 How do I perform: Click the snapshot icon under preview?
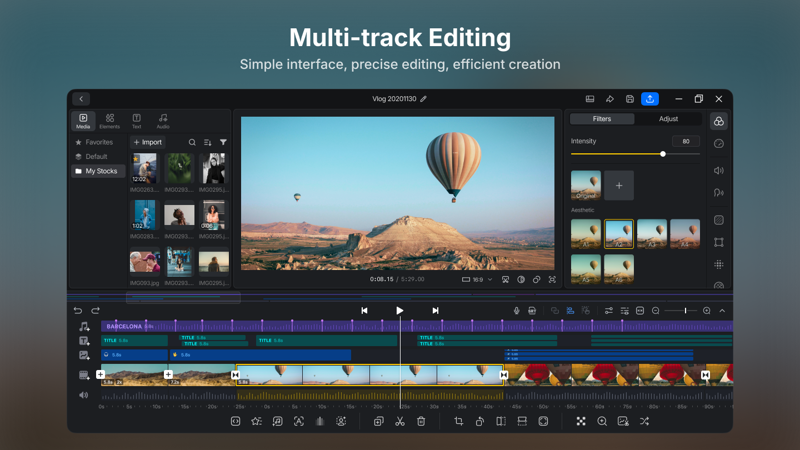tap(505, 280)
